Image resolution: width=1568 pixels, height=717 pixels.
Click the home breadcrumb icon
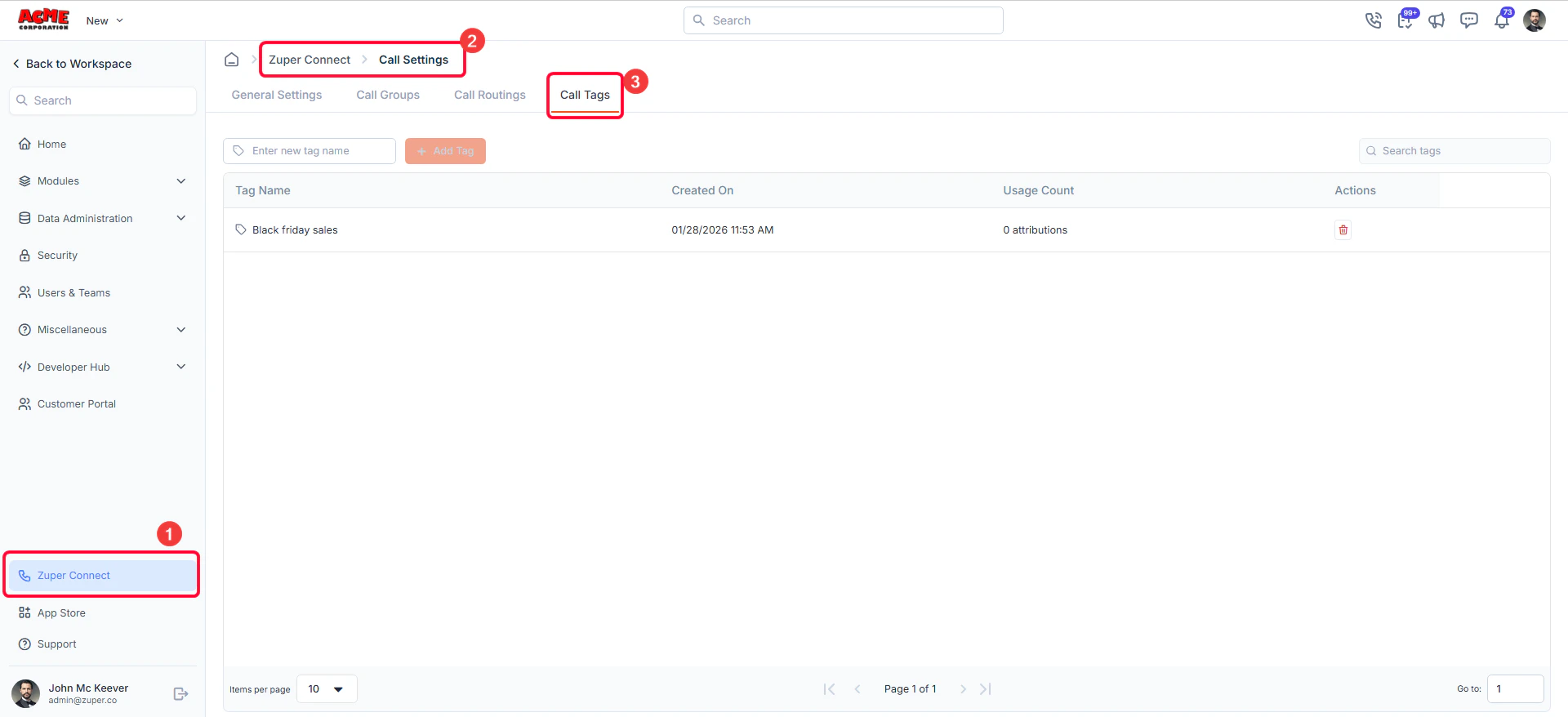[x=232, y=60]
